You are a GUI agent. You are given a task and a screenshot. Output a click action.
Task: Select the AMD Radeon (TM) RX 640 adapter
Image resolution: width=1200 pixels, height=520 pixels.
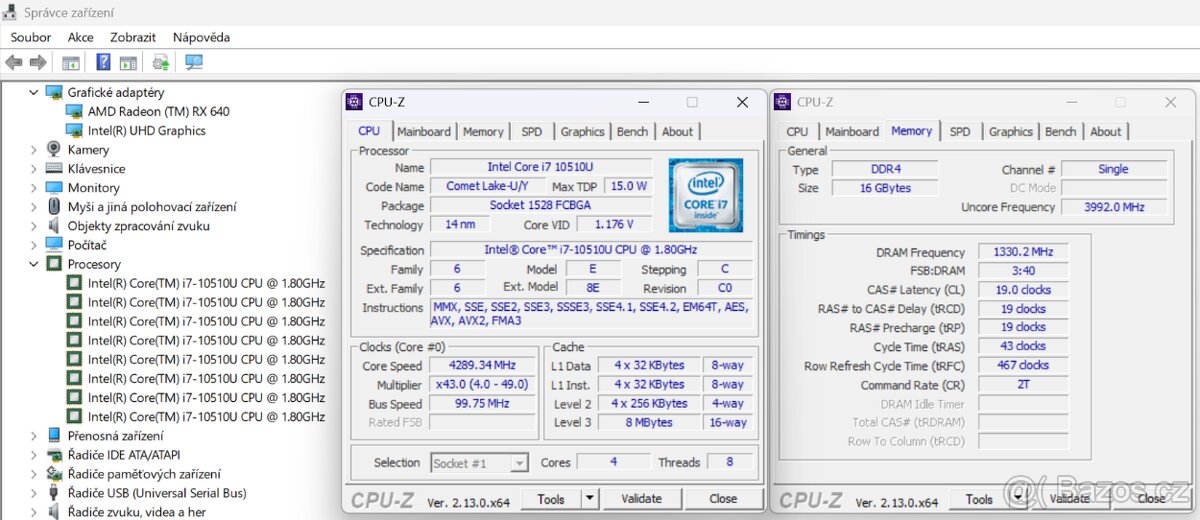click(158, 111)
